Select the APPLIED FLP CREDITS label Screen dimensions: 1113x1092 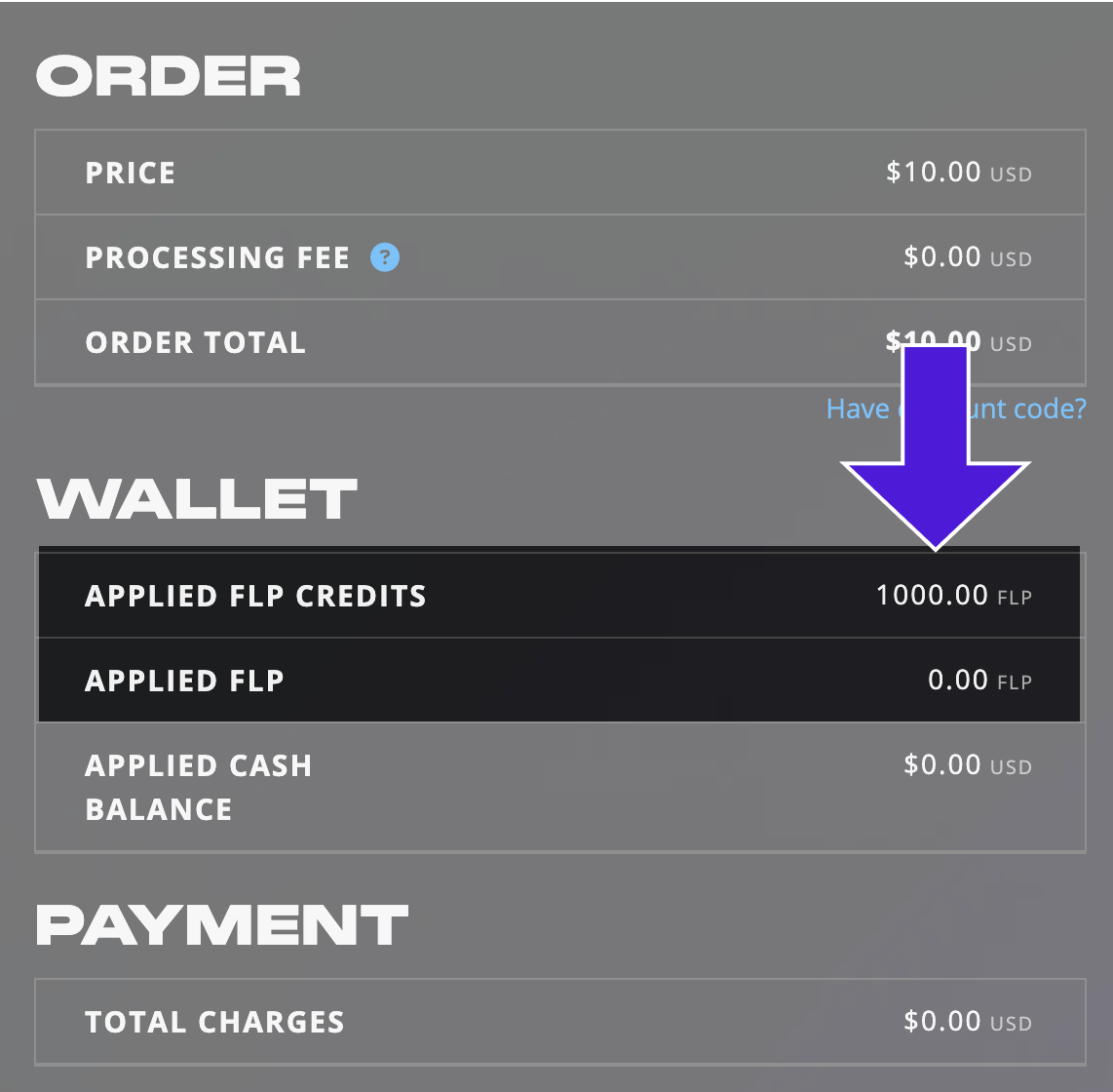pyautogui.click(x=255, y=597)
